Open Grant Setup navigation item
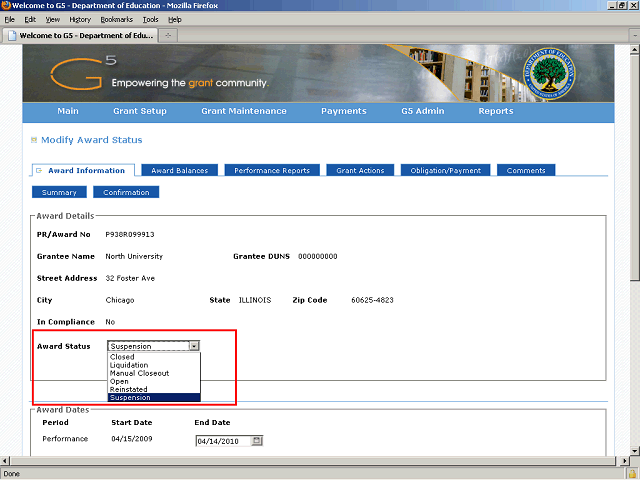This screenshot has width=640, height=480. (x=140, y=111)
